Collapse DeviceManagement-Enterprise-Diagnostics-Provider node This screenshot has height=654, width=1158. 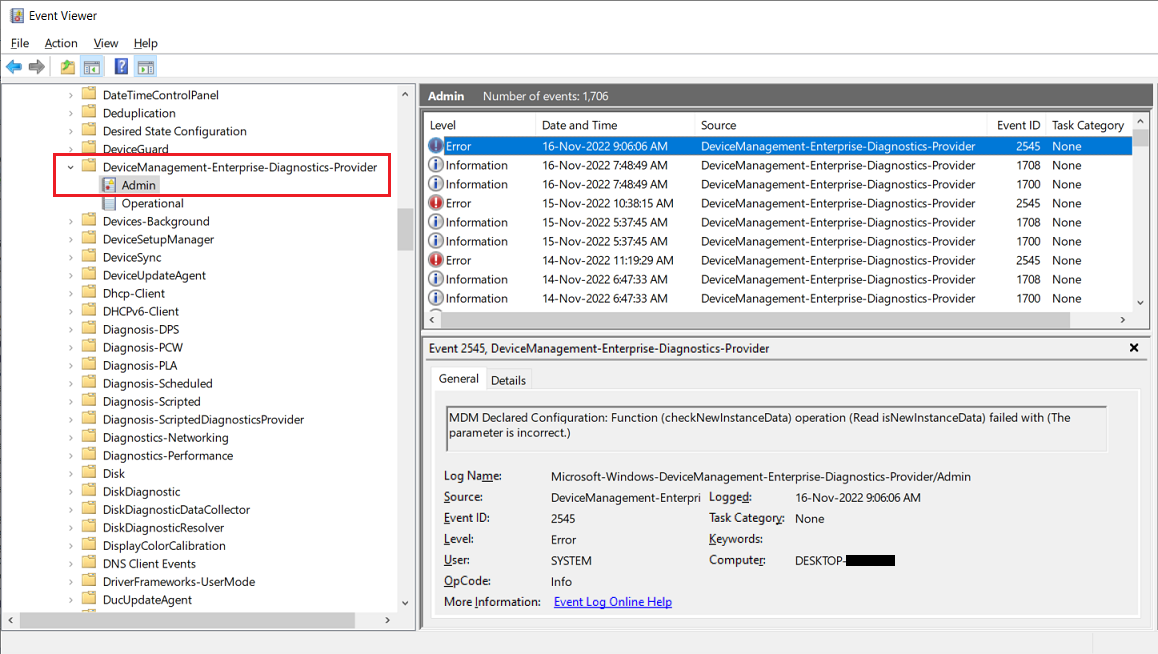tap(70, 167)
